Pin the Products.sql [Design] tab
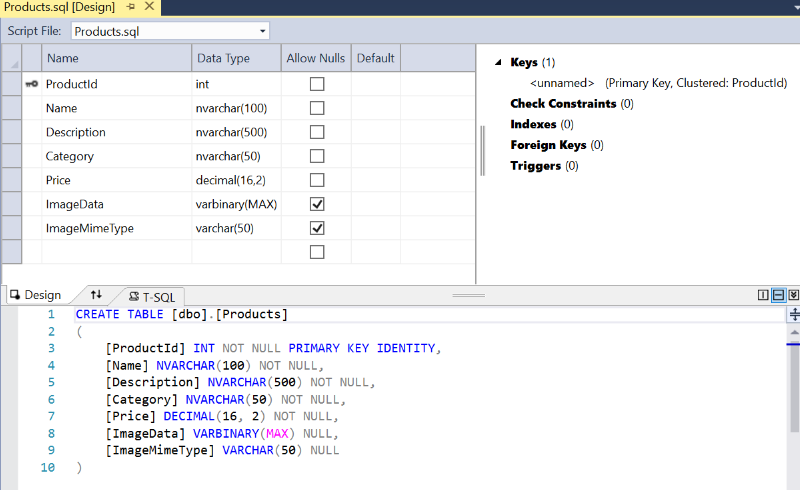The image size is (800, 490). pyautogui.click(x=131, y=7)
